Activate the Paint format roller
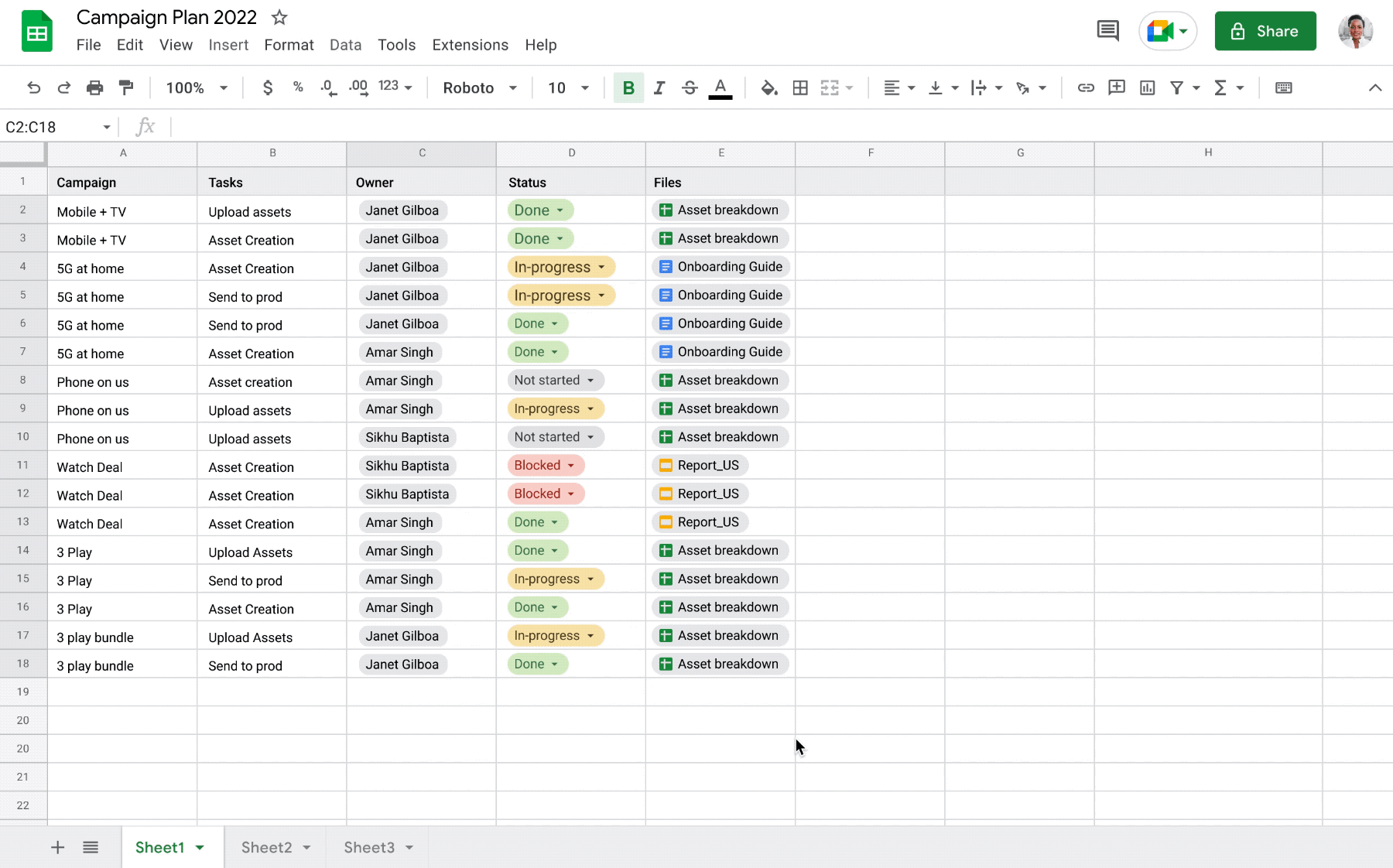The height and width of the screenshot is (868, 1393). tap(125, 88)
